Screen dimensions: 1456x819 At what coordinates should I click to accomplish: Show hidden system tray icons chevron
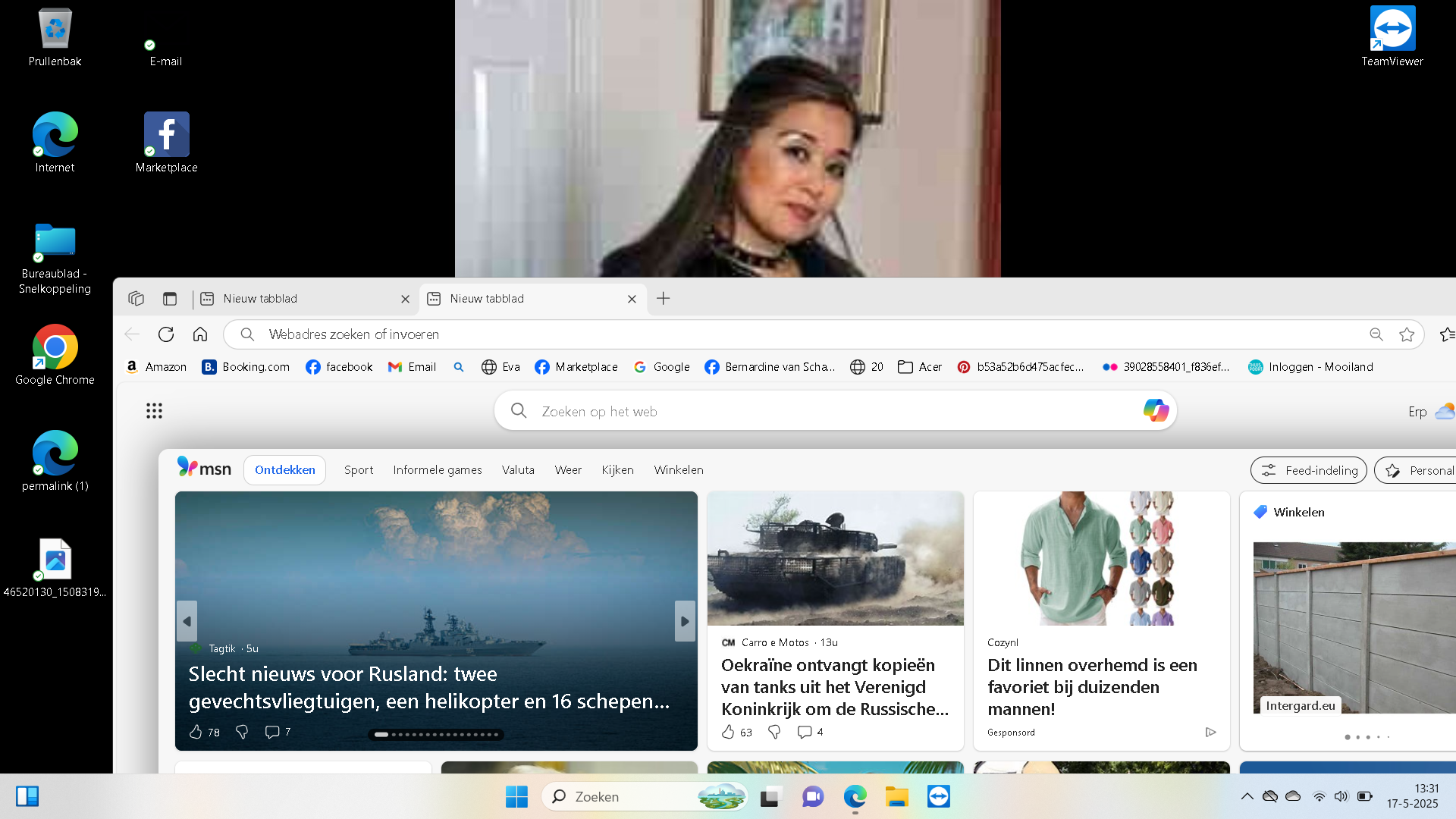[x=1247, y=796]
